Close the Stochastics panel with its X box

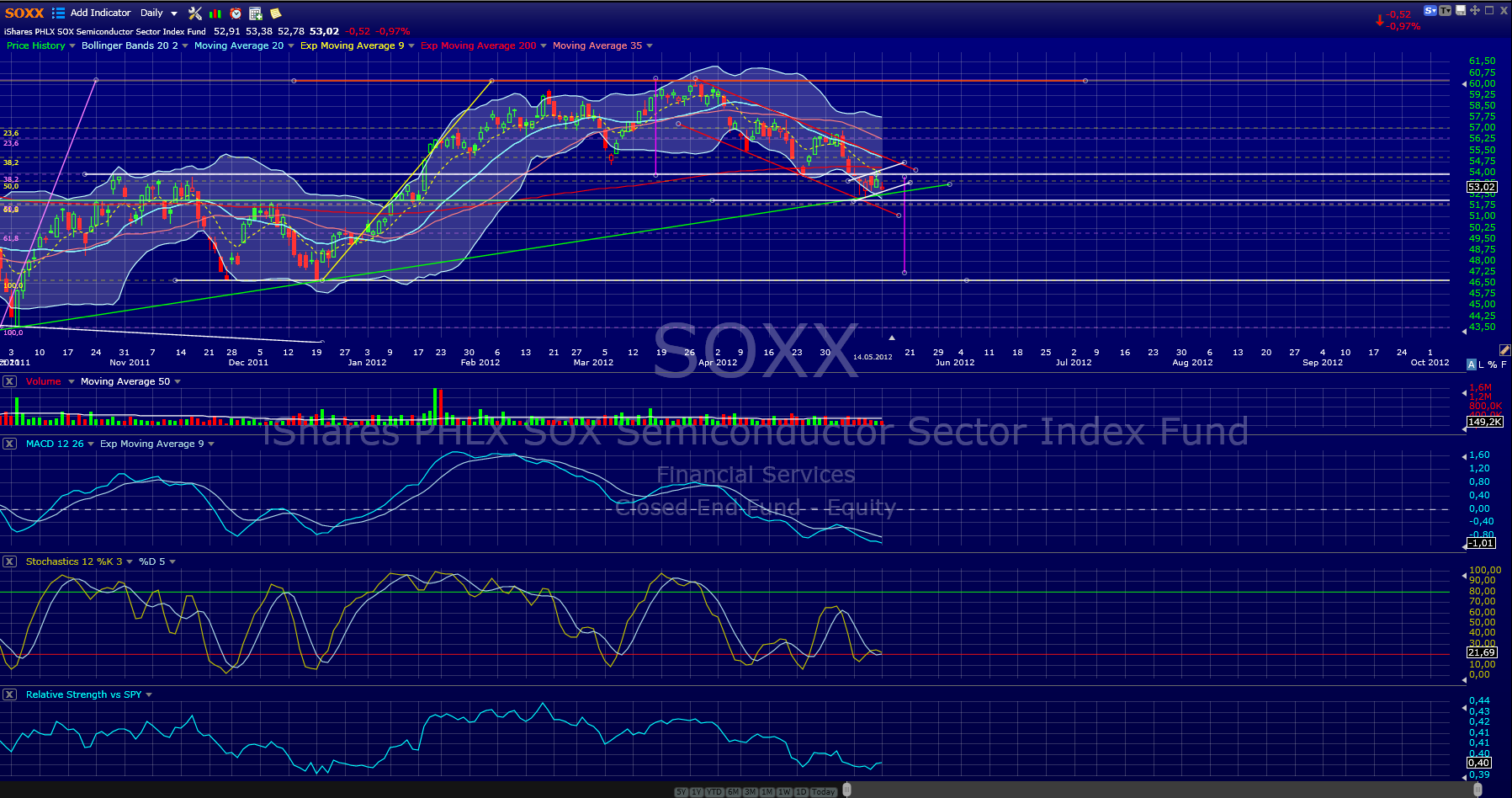coord(9,561)
